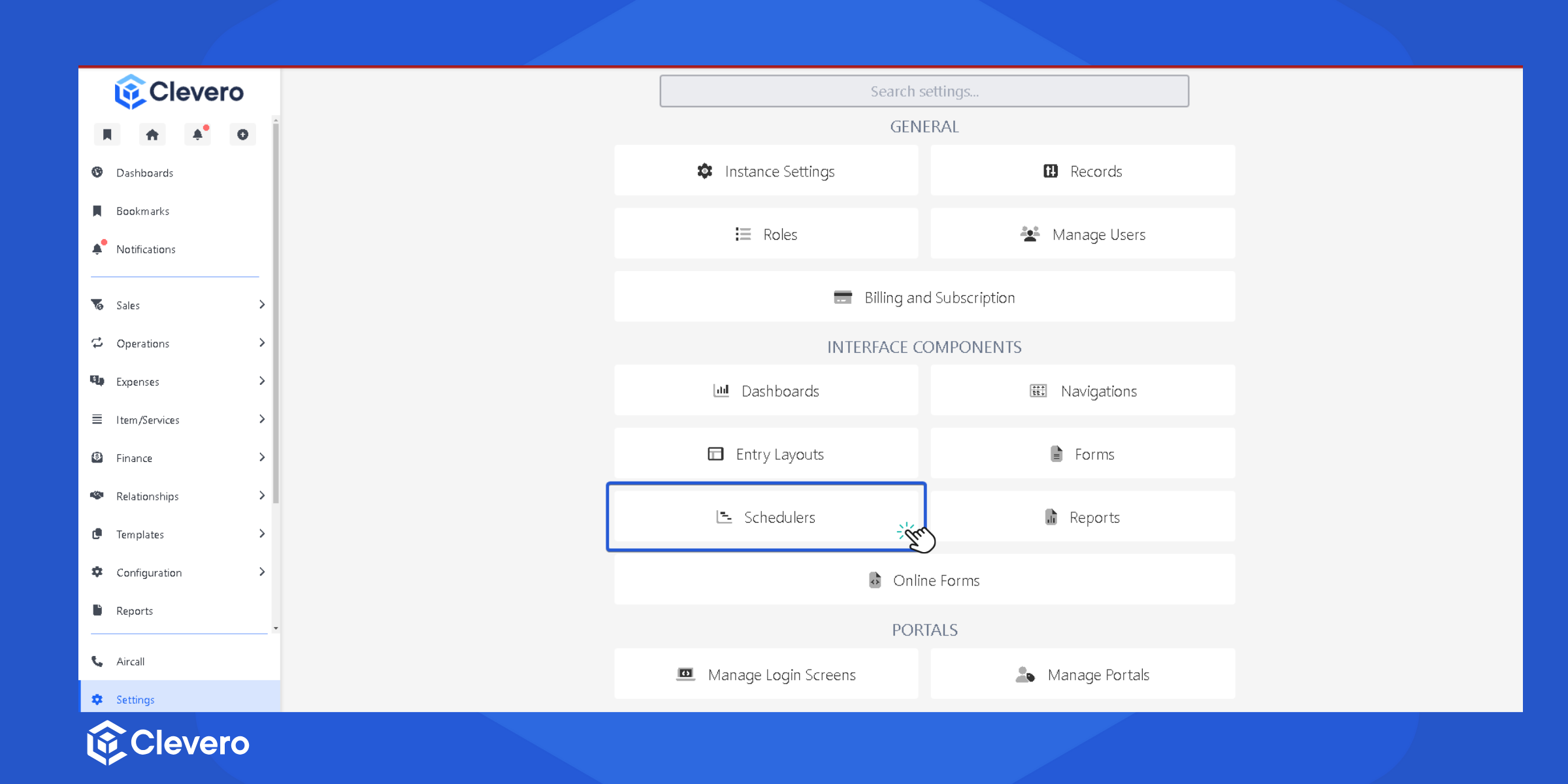Expand the Operations submenu arrow
The height and width of the screenshot is (784, 1568).
[262, 343]
